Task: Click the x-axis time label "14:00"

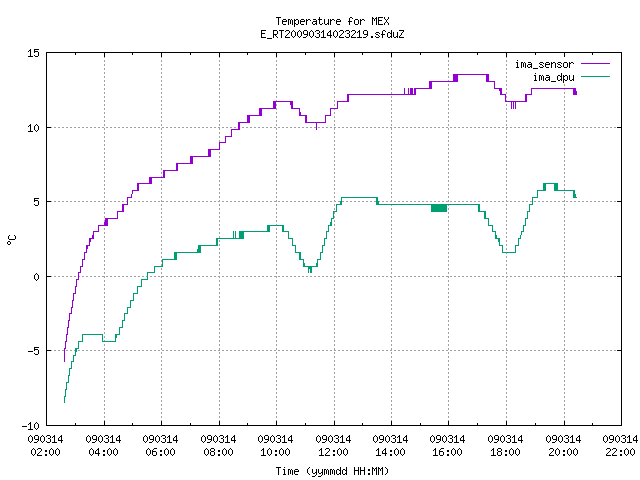Action: (x=391, y=452)
